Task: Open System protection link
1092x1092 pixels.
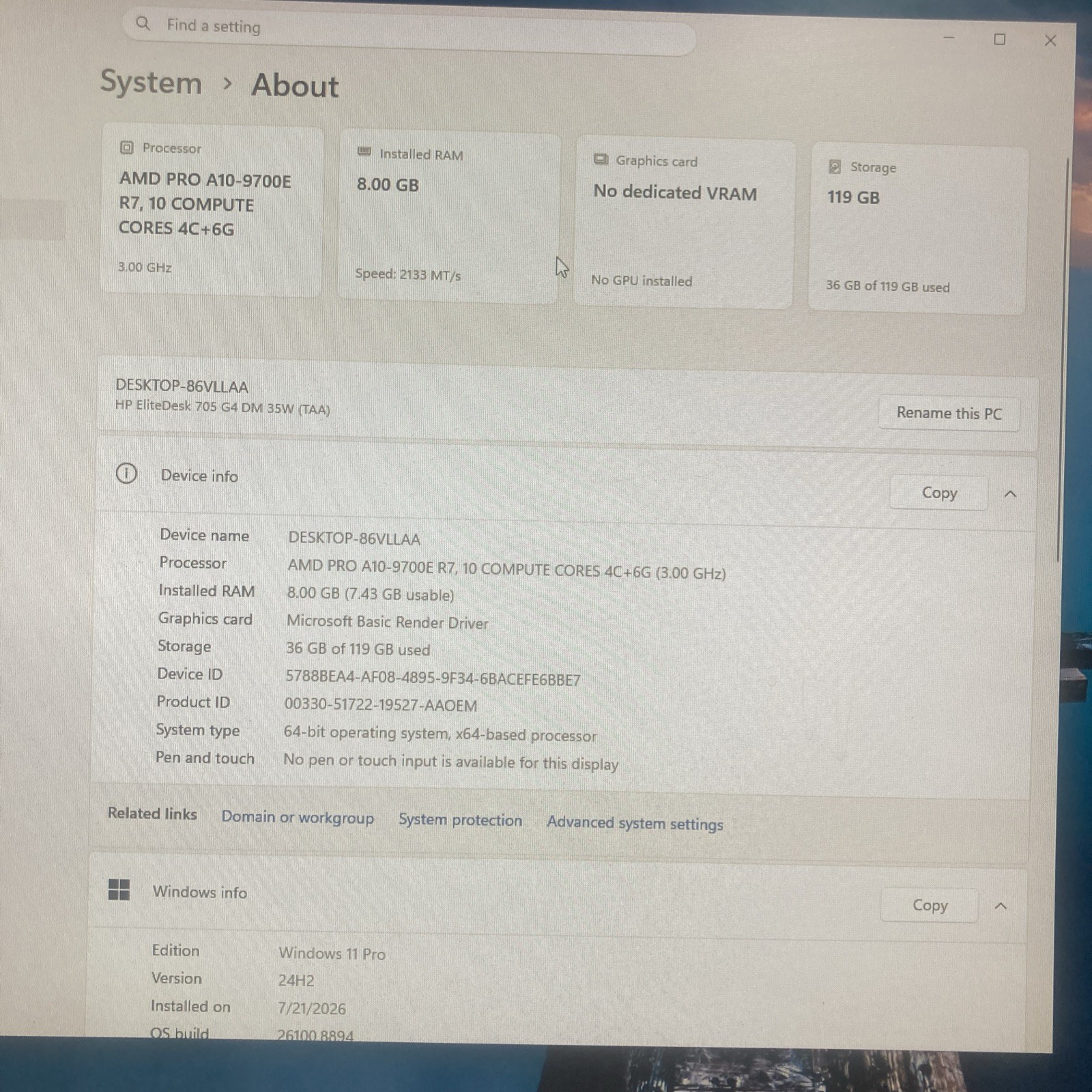Action: [x=460, y=820]
